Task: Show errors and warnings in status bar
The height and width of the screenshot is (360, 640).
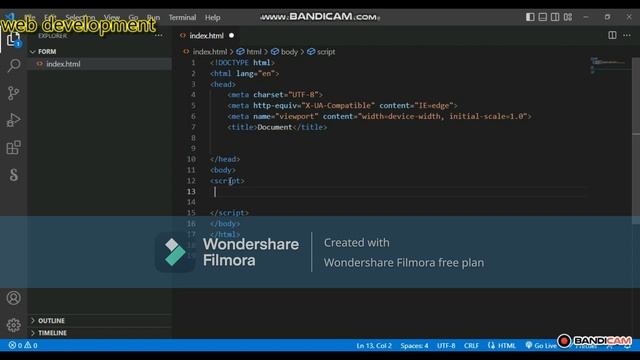Action: 23,345
